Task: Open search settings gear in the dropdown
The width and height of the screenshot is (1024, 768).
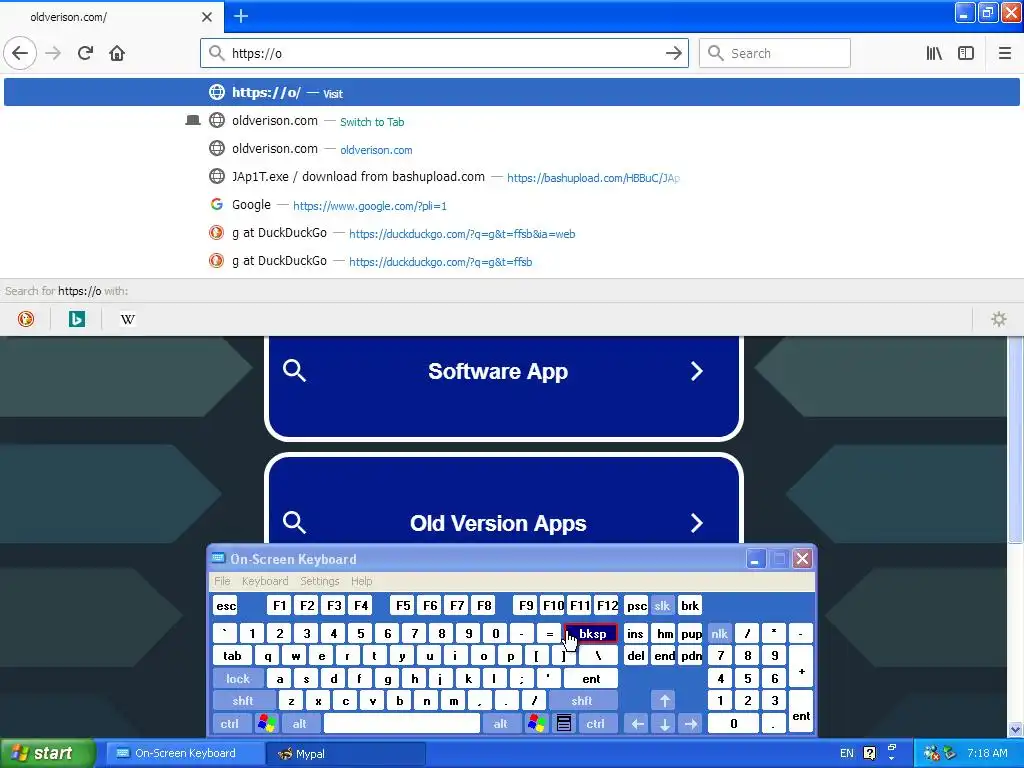Action: click(x=999, y=319)
